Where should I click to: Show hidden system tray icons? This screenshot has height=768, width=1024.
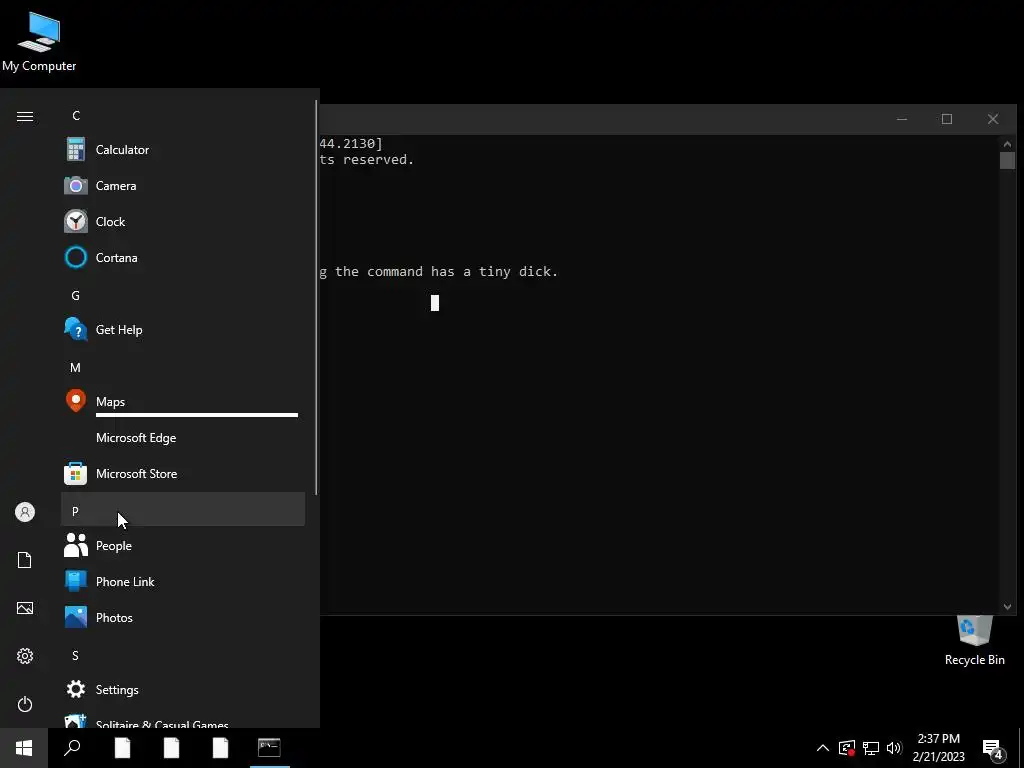tap(823, 748)
